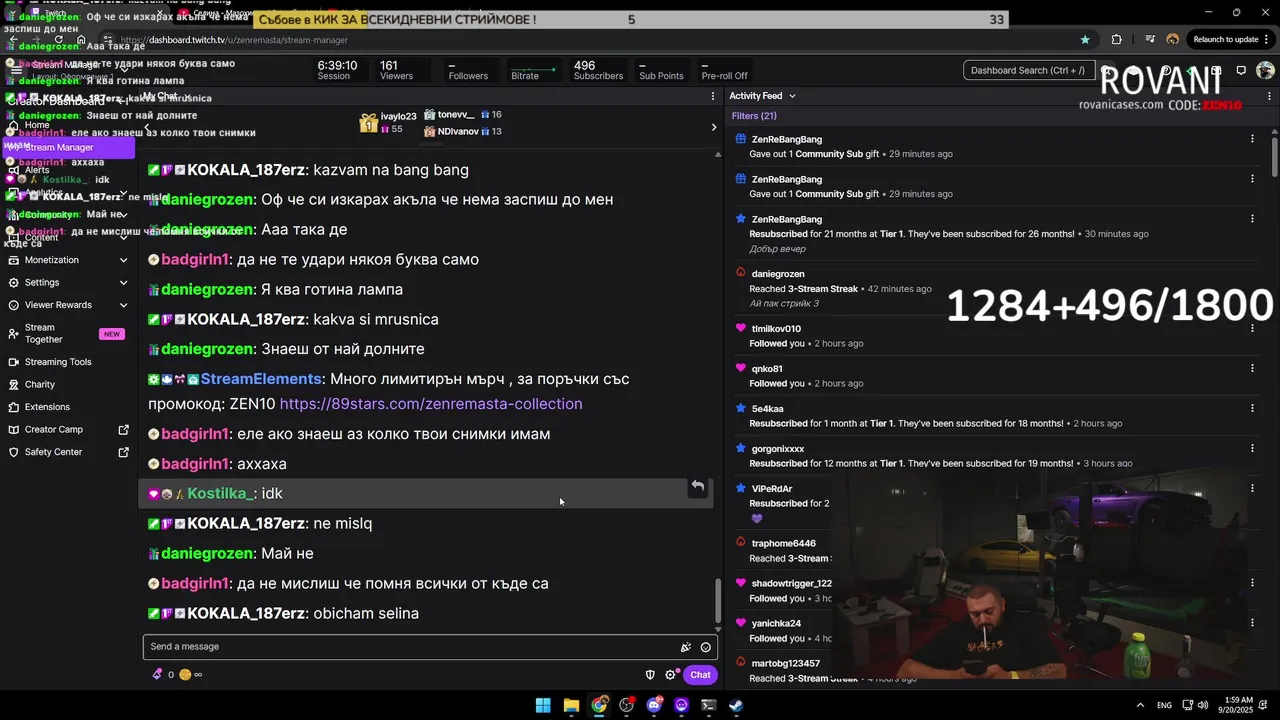Viewport: 1280px width, 720px height.
Task: Open Safety Center sidebar menu item
Action: pos(68,452)
